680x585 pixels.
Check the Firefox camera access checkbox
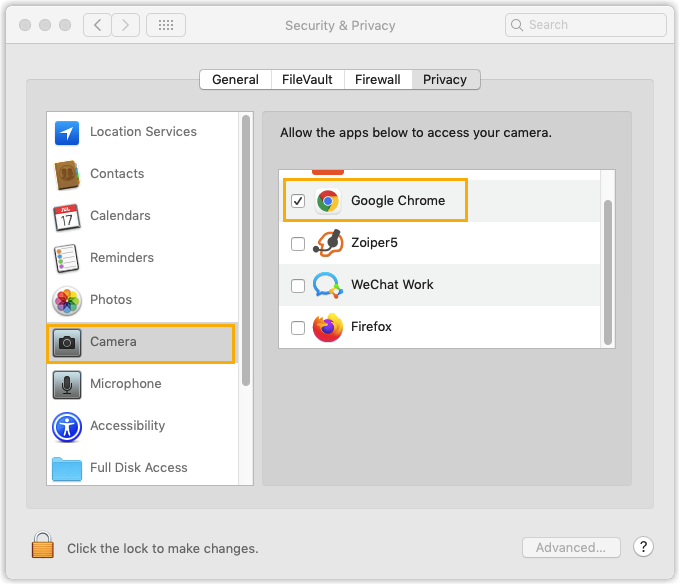(298, 328)
